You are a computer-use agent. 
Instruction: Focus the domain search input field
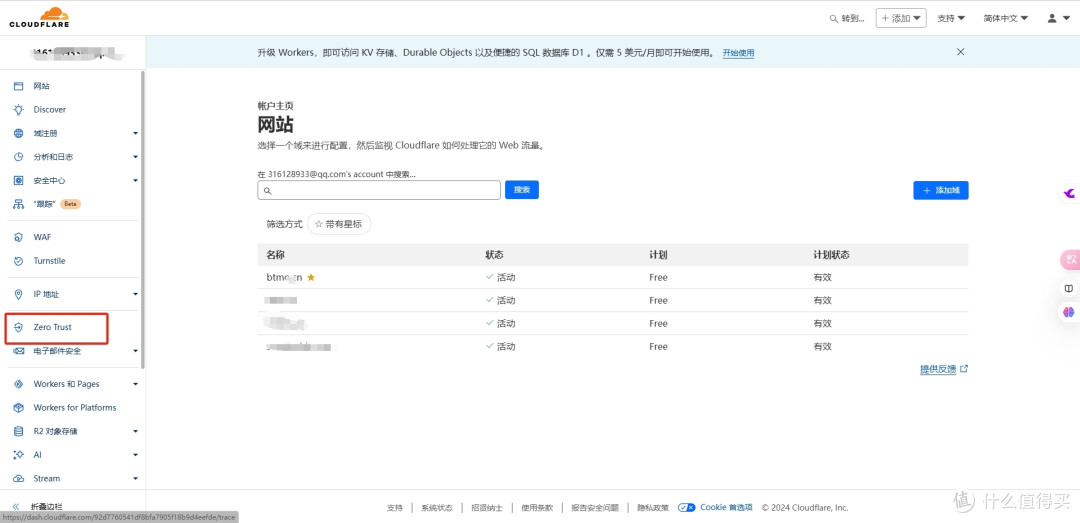(x=379, y=190)
